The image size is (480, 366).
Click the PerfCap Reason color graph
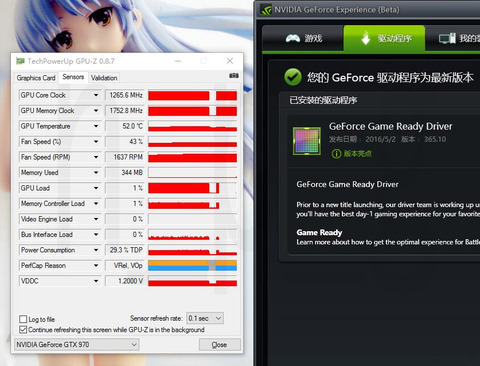coord(193,266)
